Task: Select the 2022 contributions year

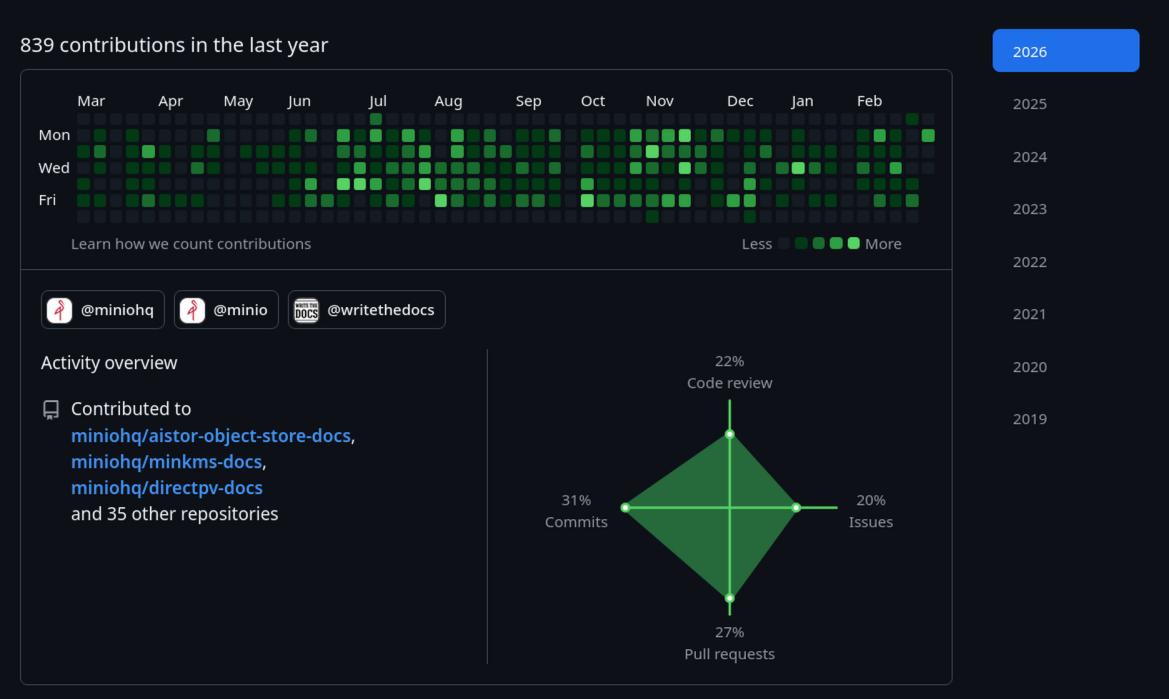Action: pyautogui.click(x=1029, y=261)
